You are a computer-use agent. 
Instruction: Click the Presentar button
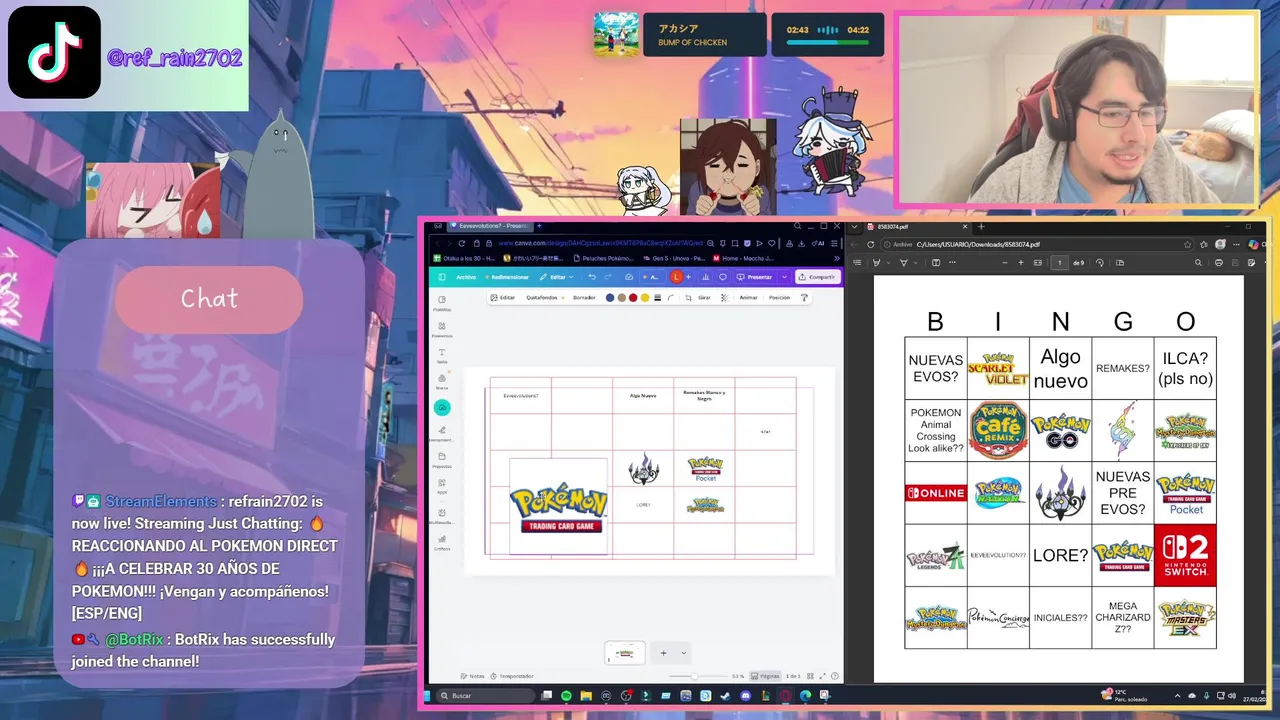755,277
